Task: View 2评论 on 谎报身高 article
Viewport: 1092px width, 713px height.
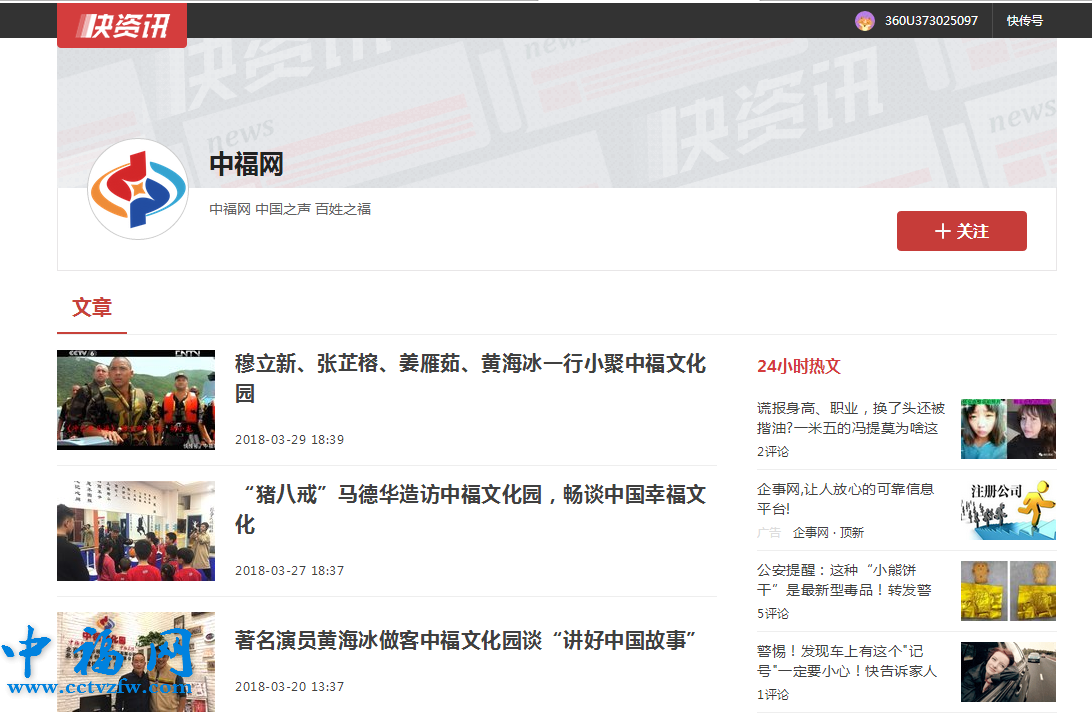Action: pyautogui.click(x=773, y=452)
